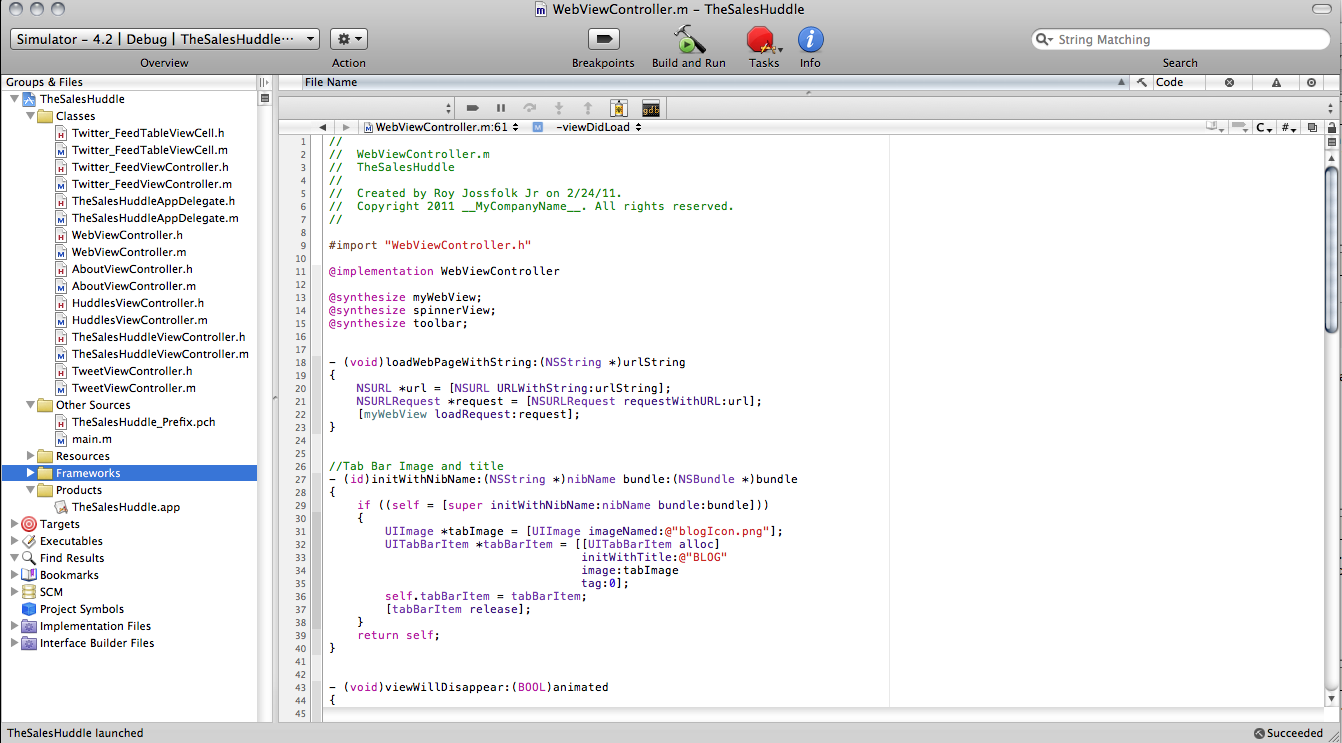
Task: Click the errors column header icon
Action: (1229, 82)
